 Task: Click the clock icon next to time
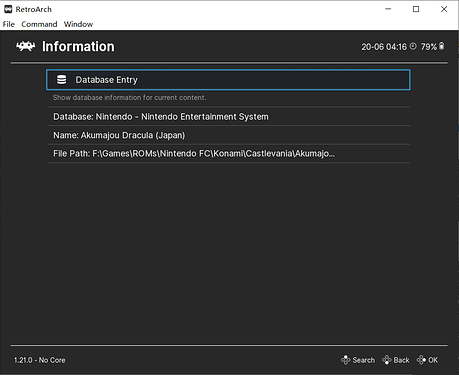coord(413,46)
